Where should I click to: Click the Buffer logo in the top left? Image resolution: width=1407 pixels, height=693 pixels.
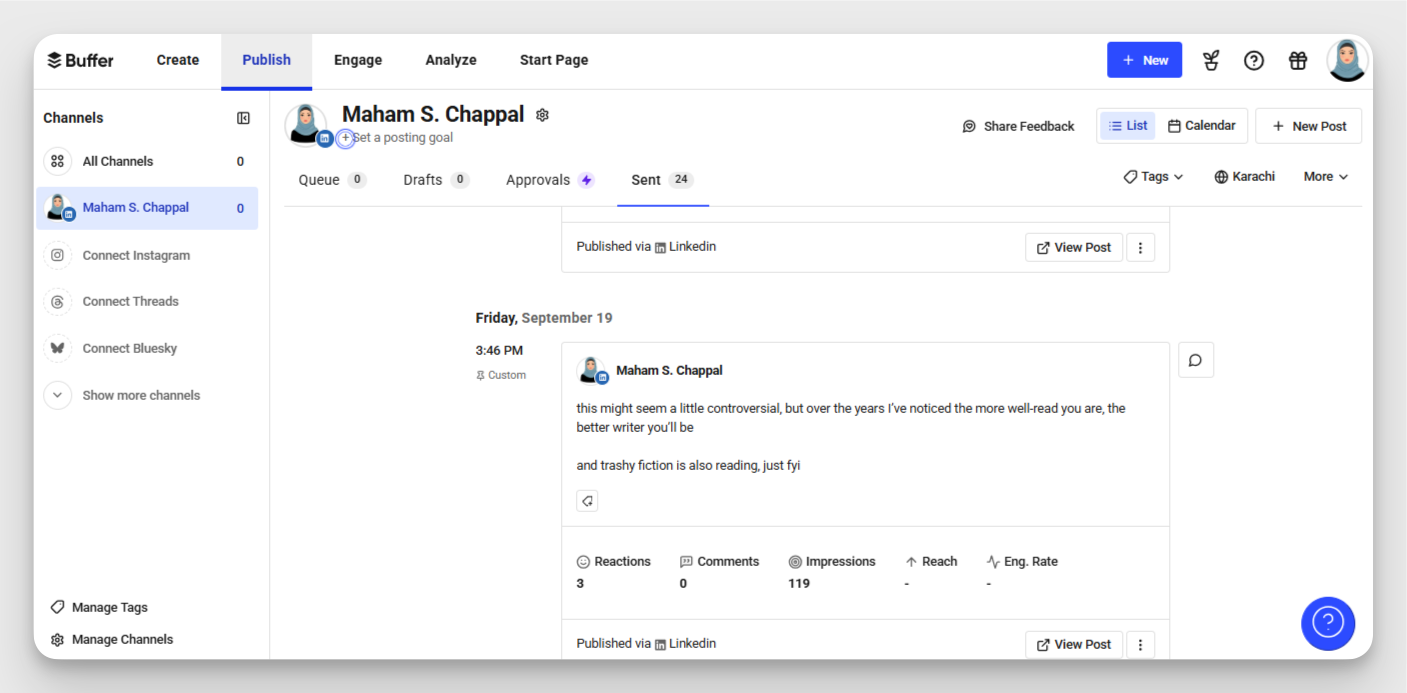80,59
